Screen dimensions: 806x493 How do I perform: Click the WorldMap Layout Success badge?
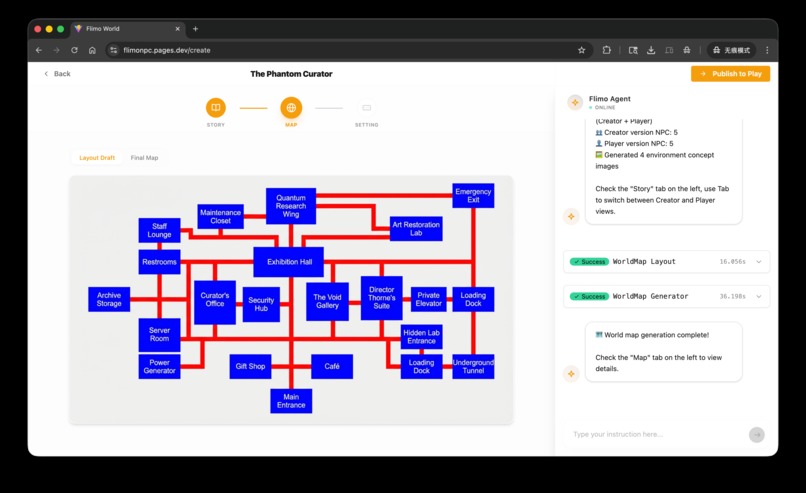[x=589, y=262]
